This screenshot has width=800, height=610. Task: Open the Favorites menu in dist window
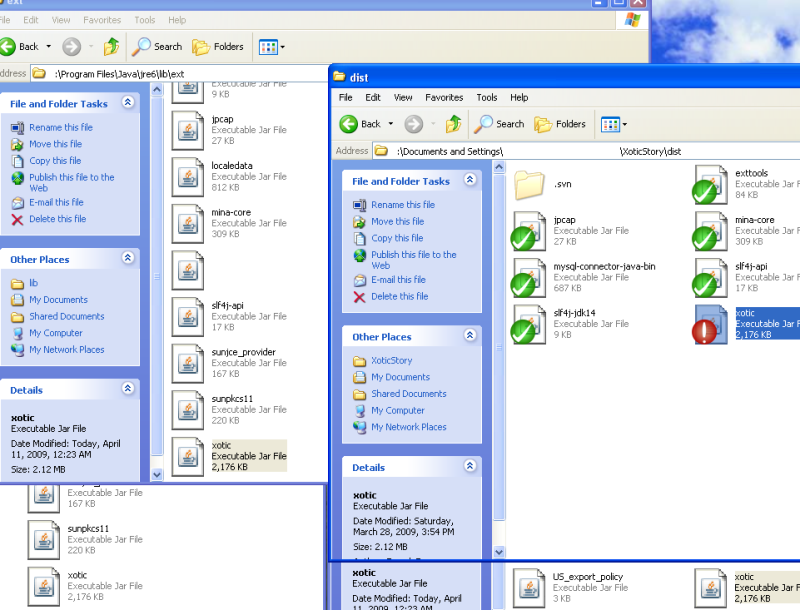(443, 98)
